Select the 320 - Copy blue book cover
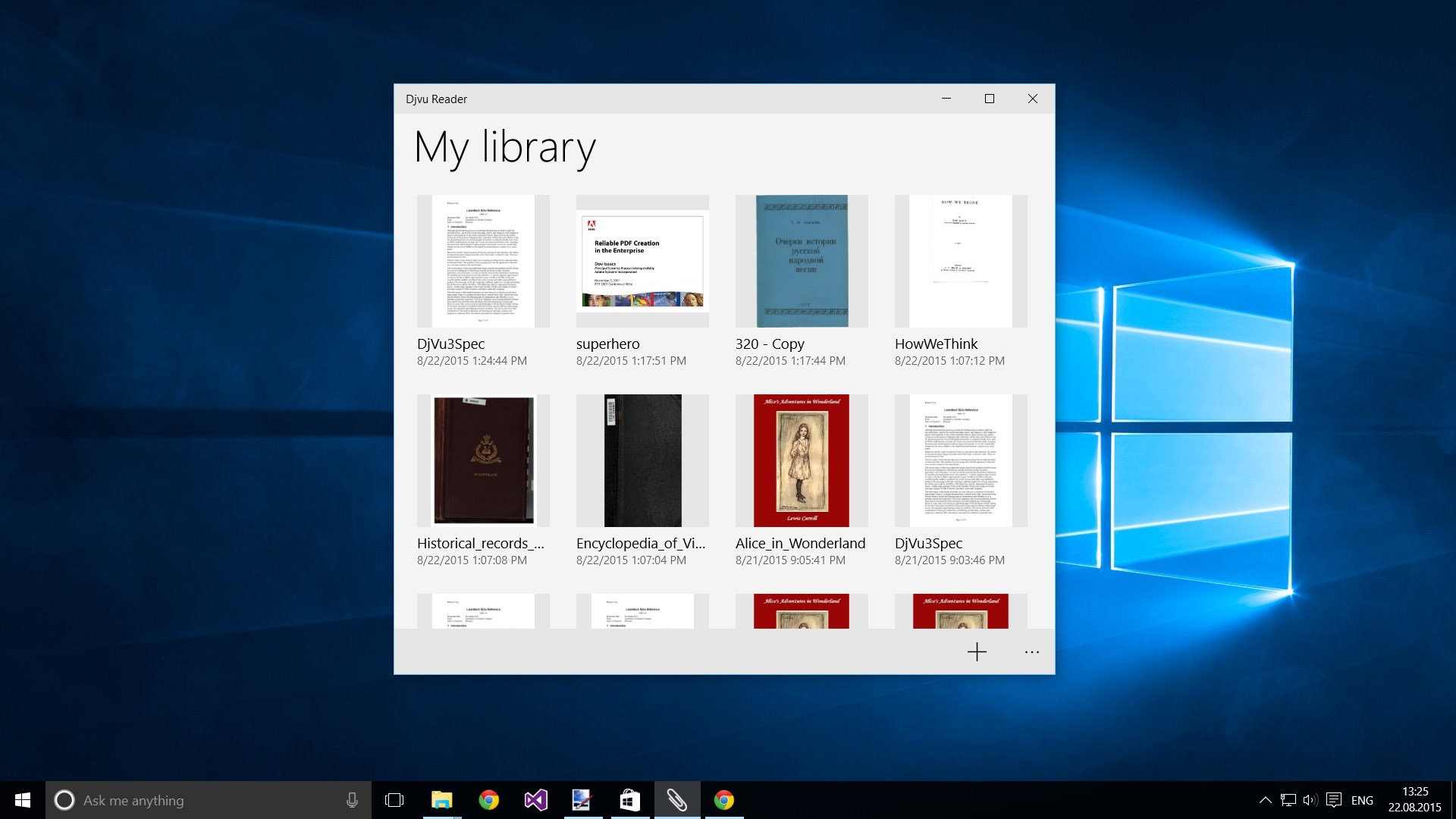1456x819 pixels. coord(802,262)
